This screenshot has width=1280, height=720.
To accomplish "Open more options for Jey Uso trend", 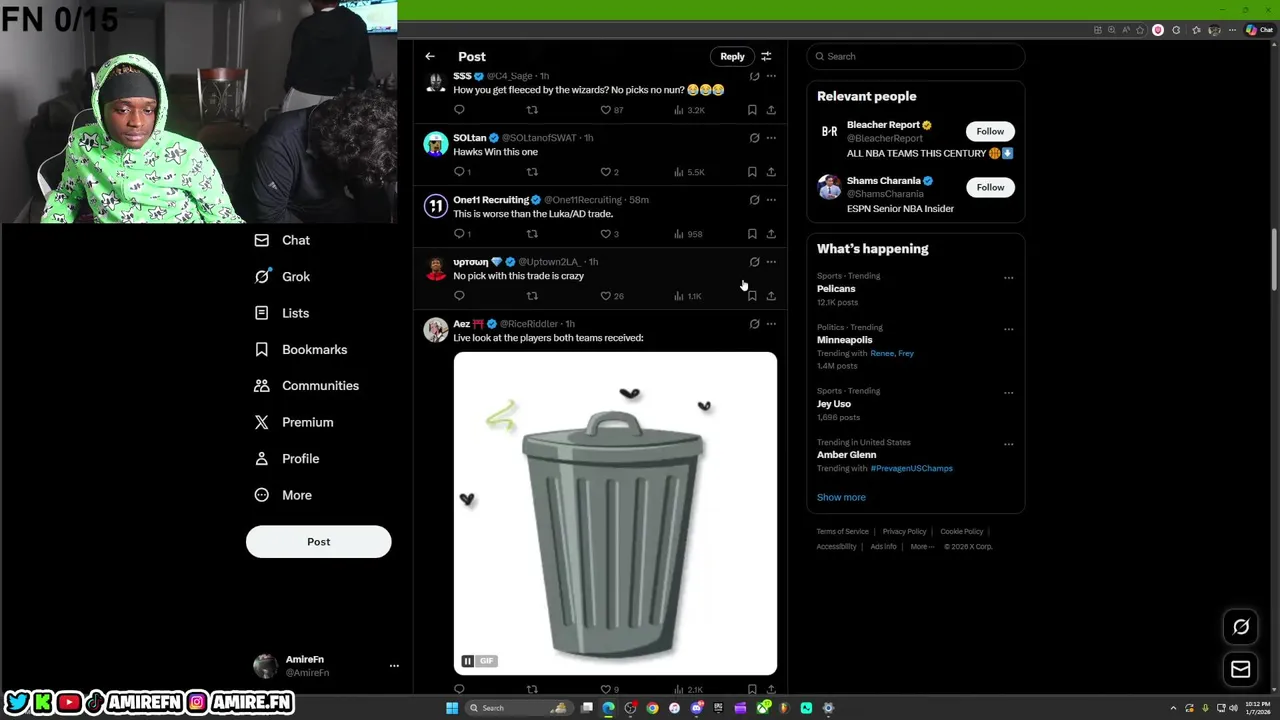I will (1008, 393).
